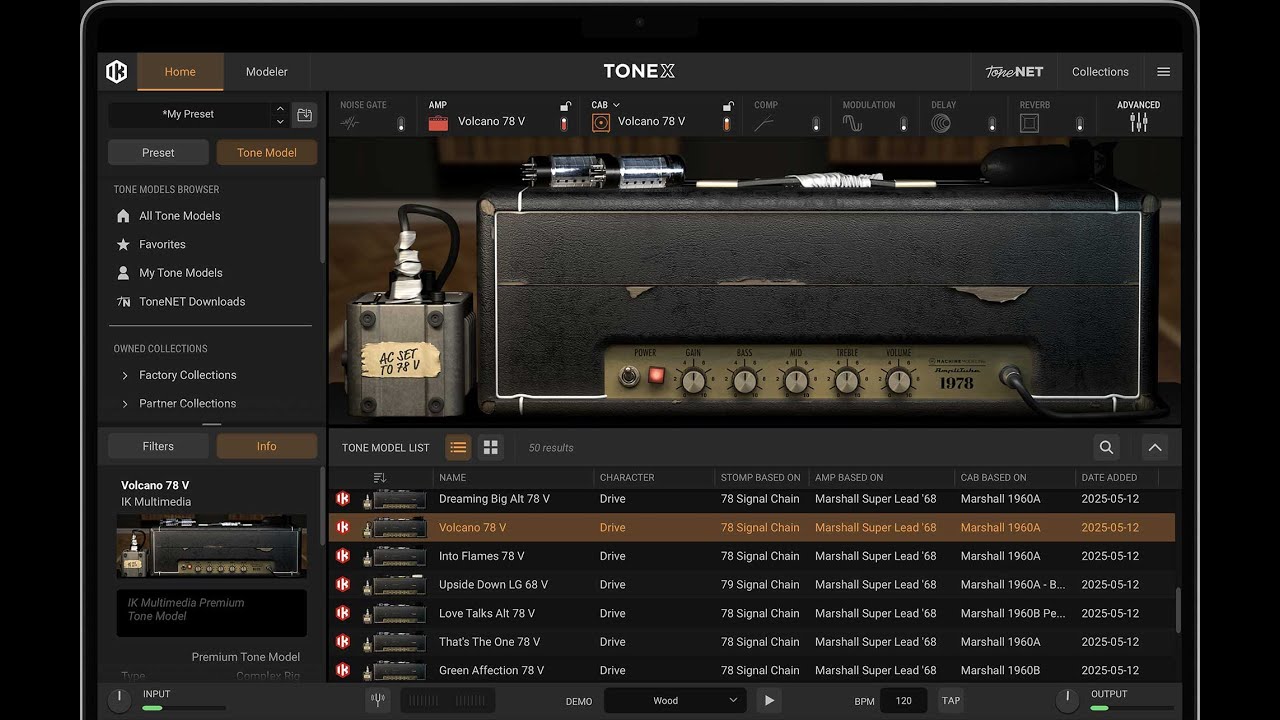Click the My Tone Models person icon

pyautogui.click(x=123, y=272)
